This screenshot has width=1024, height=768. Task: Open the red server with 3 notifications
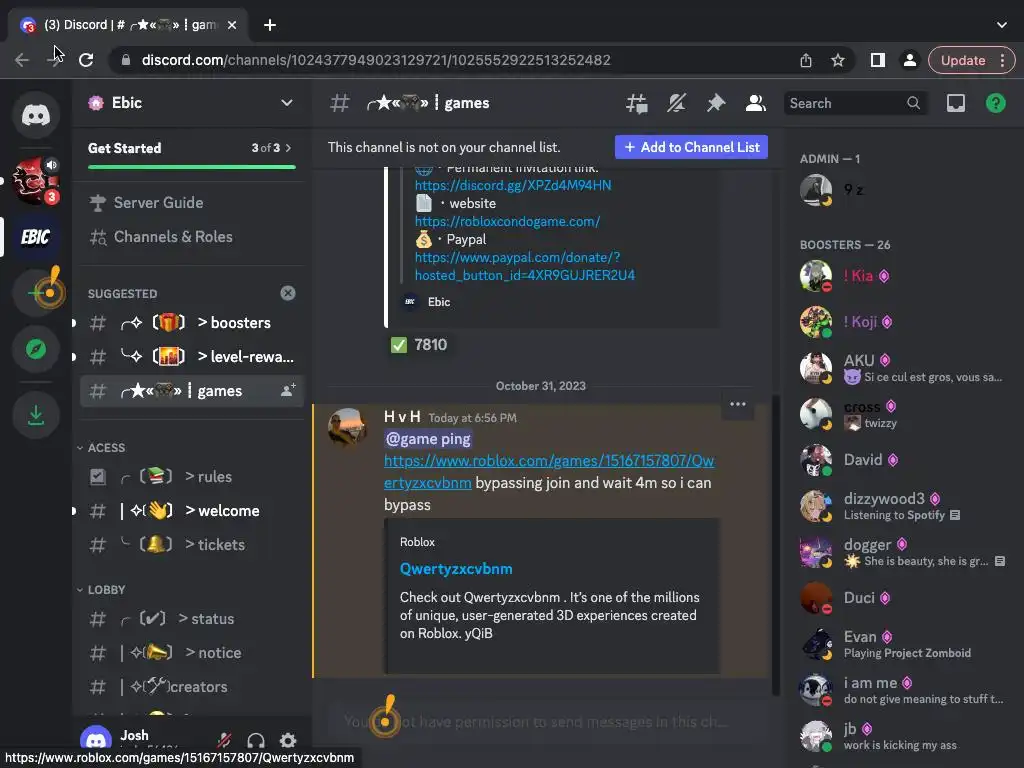pos(36,181)
